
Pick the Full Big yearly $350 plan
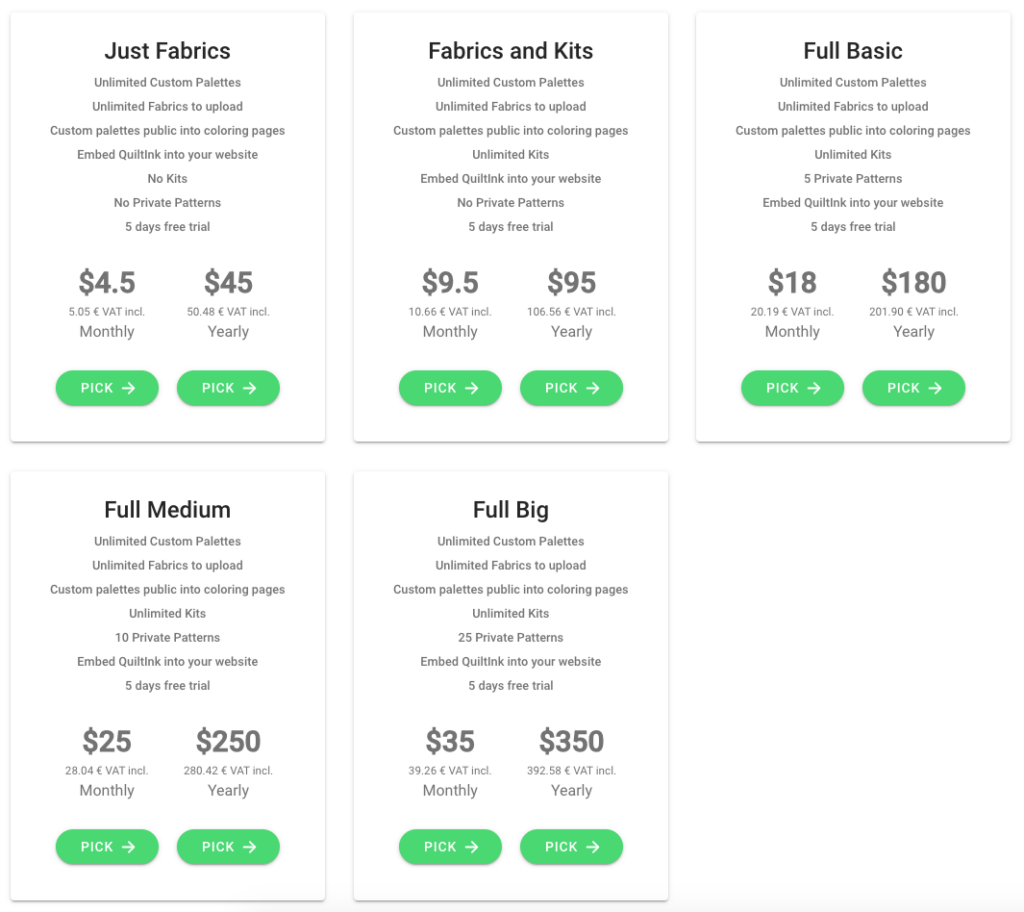(571, 847)
